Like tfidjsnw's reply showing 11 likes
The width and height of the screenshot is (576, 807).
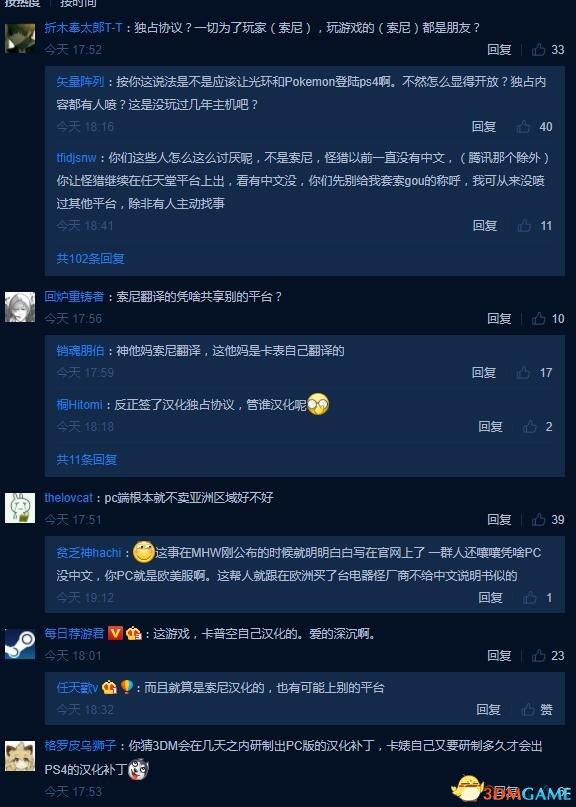tap(525, 225)
